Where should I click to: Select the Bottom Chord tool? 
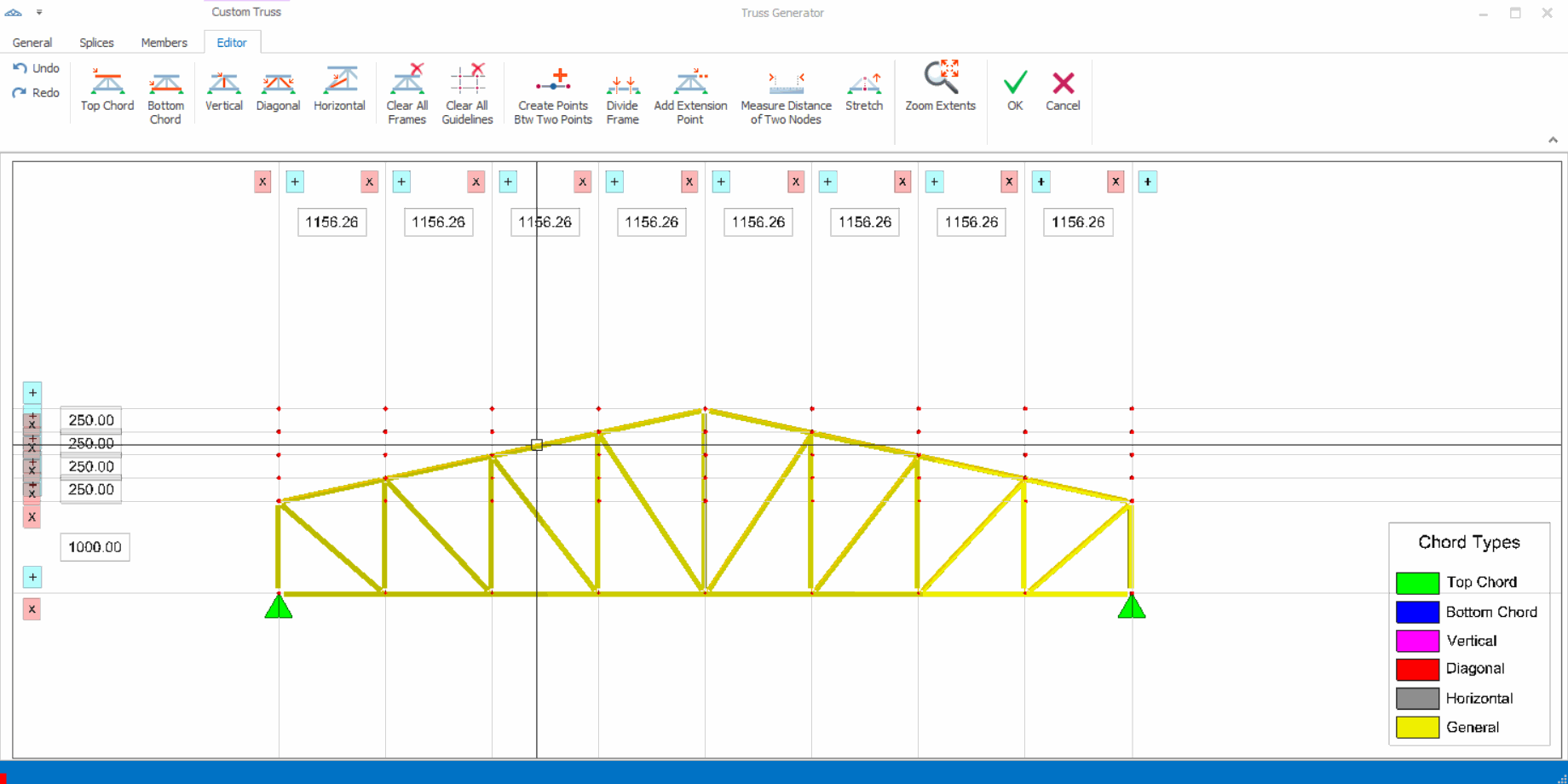coord(165,97)
